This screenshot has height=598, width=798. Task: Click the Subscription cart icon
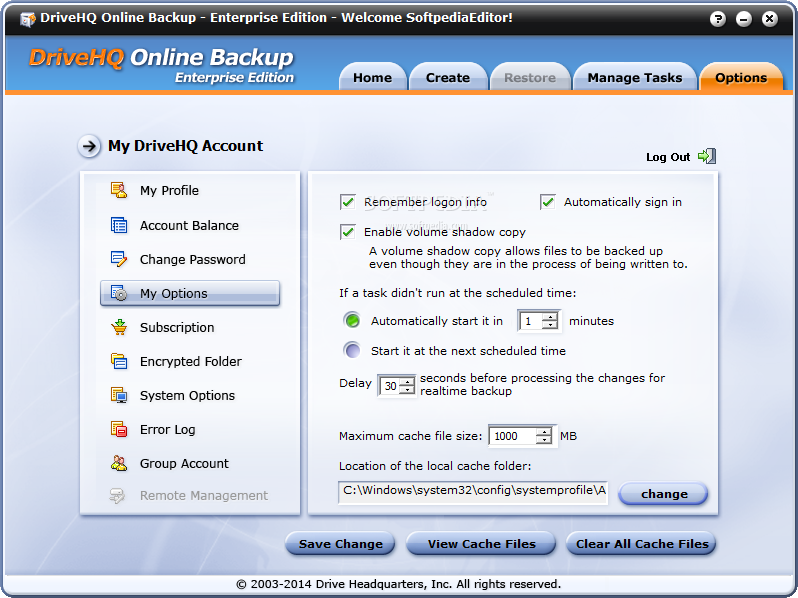[119, 327]
